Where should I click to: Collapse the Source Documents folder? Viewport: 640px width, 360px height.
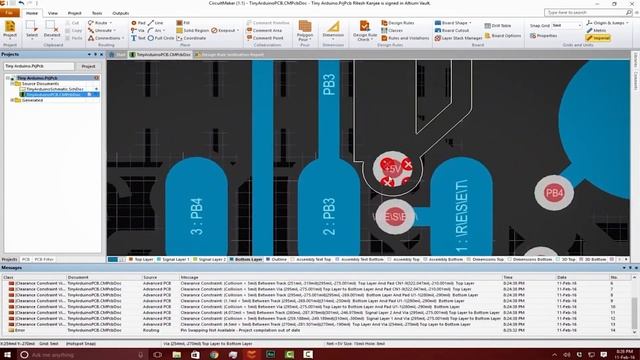click(12, 83)
